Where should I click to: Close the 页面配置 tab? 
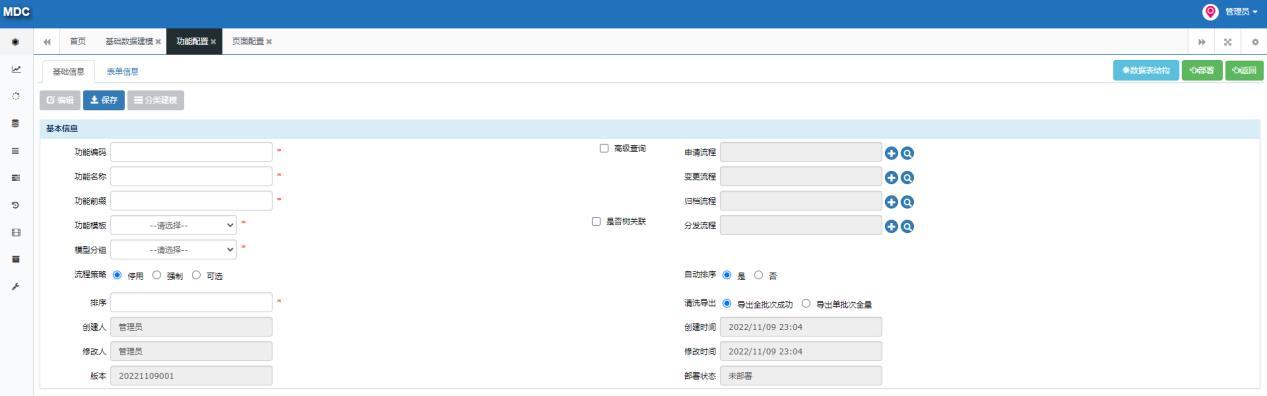coord(269,41)
